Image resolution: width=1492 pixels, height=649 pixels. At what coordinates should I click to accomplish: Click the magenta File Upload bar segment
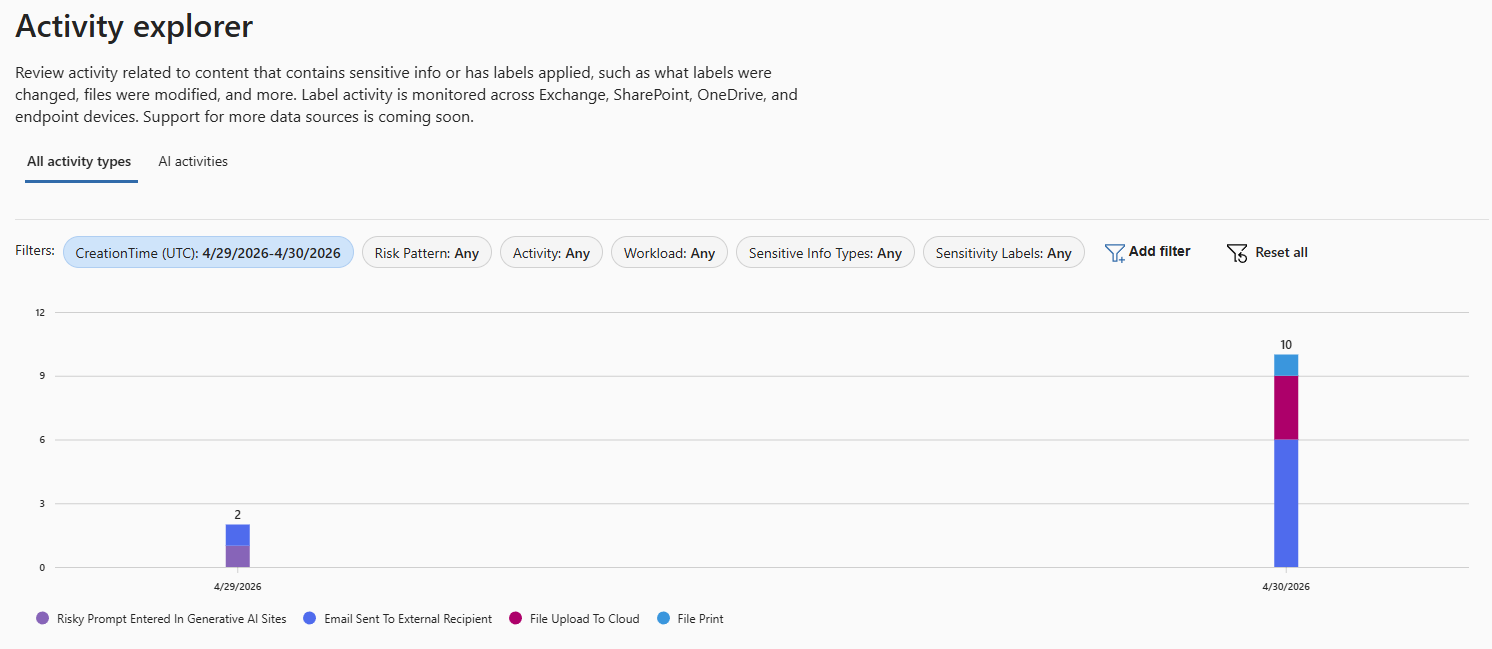point(1286,408)
